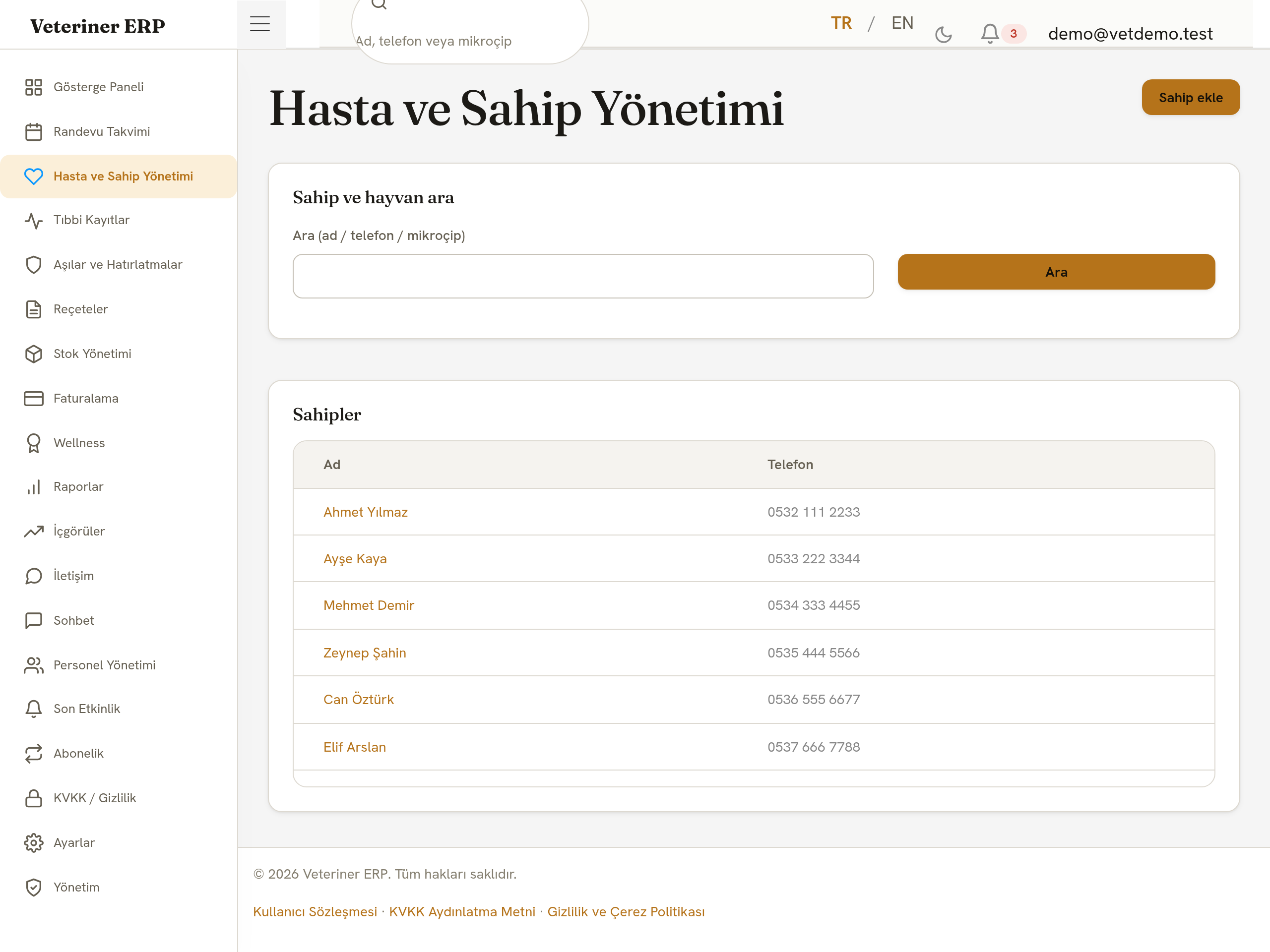
Task: Click the Raporlar bar chart icon
Action: pos(33,486)
